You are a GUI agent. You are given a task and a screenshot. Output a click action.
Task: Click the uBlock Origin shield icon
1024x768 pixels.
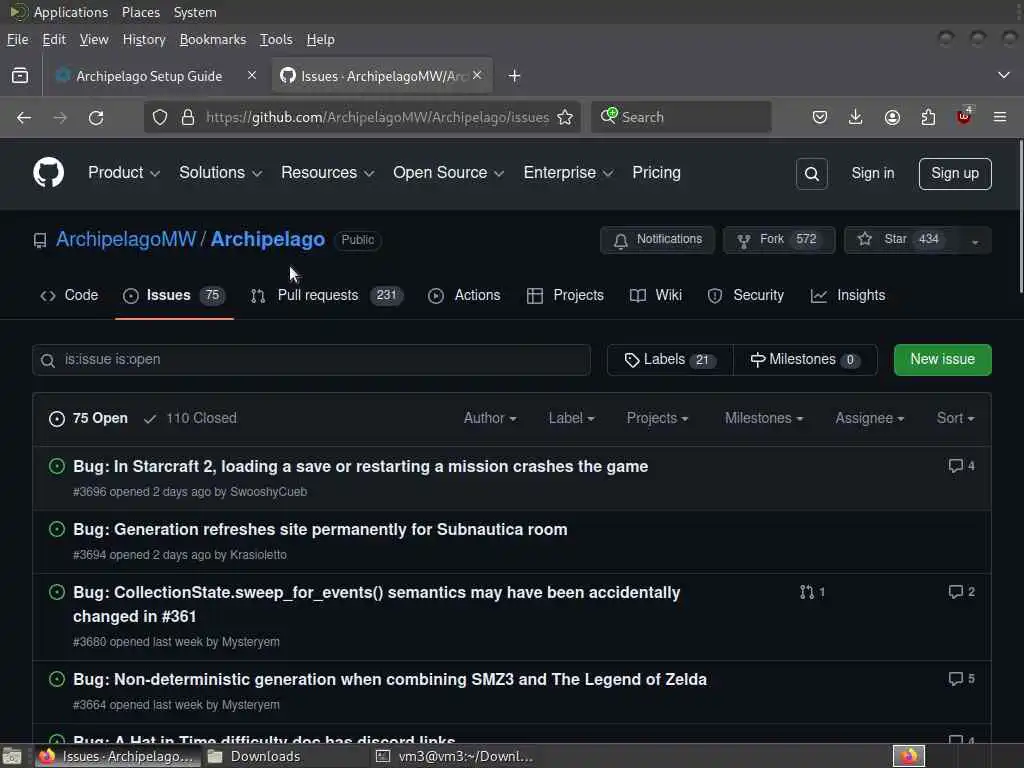[964, 117]
